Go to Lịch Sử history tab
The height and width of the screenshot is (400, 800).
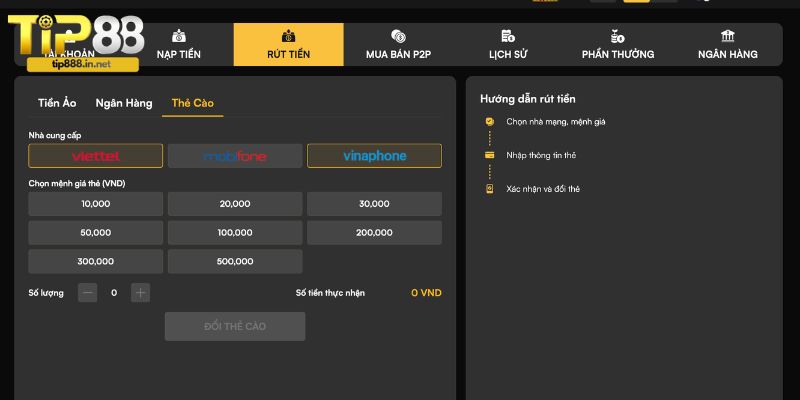tap(508, 44)
